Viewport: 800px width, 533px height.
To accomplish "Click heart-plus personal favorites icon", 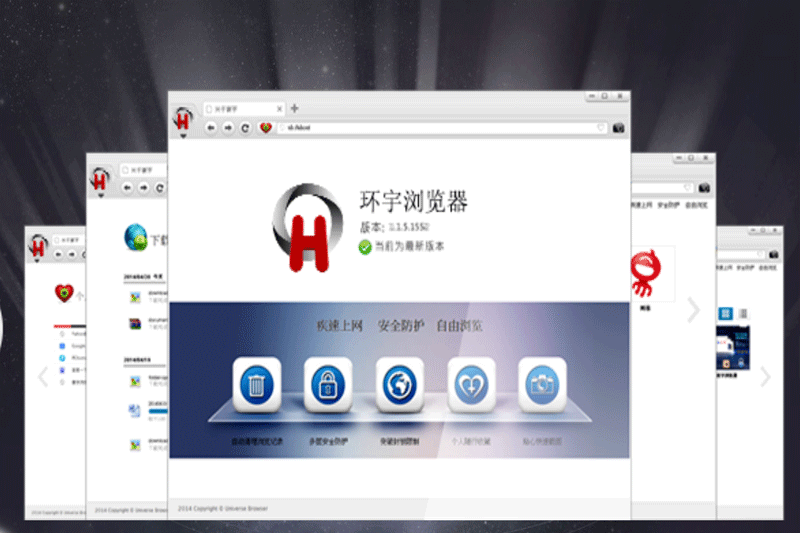I will (471, 385).
